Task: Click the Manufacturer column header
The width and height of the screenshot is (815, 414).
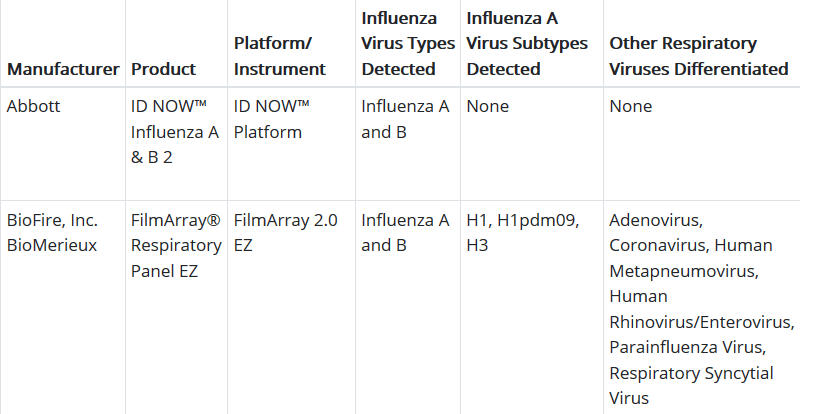Action: [x=63, y=69]
